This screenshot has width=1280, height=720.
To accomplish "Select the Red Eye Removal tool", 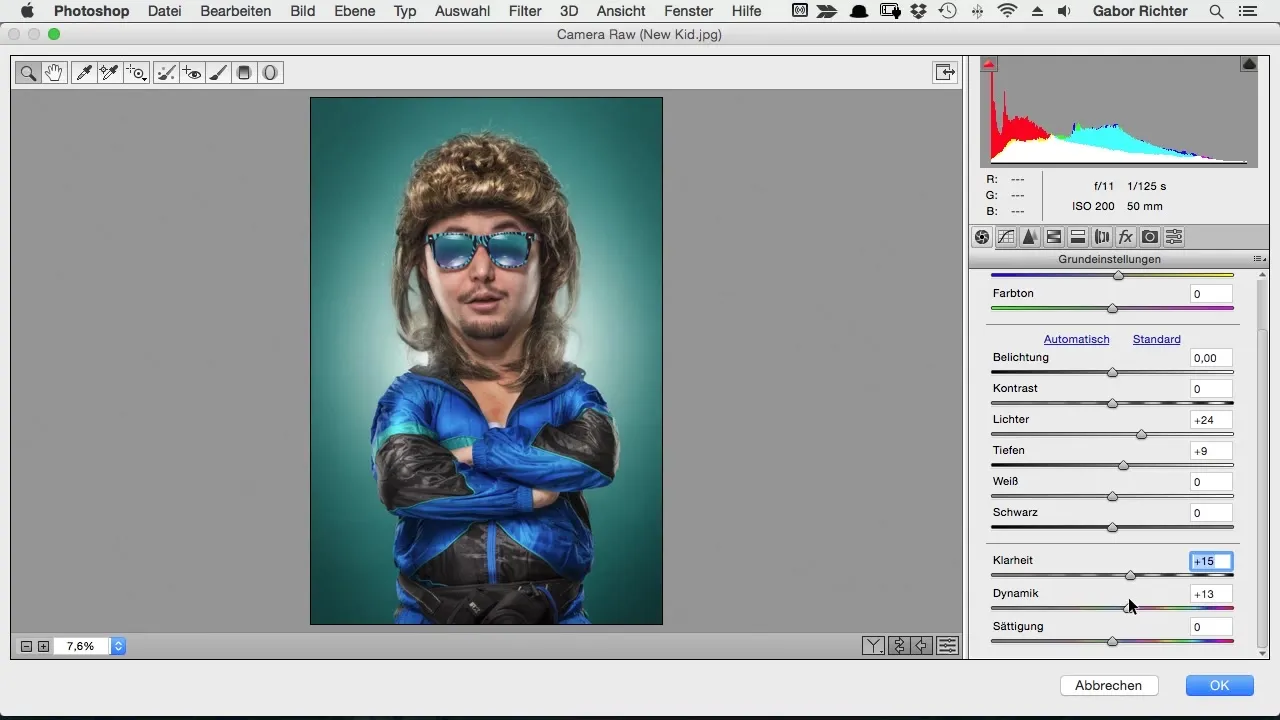I will 192,72.
